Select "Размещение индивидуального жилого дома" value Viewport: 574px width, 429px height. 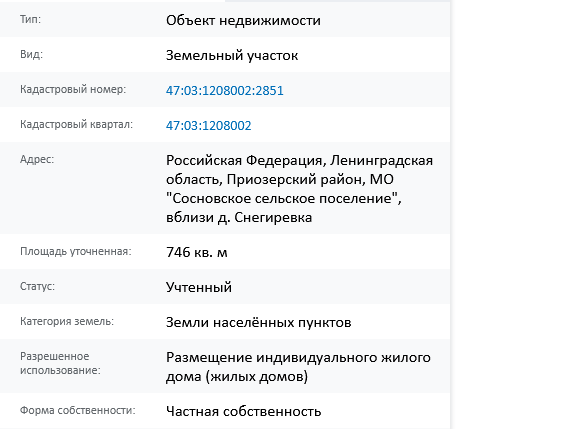click(x=298, y=367)
